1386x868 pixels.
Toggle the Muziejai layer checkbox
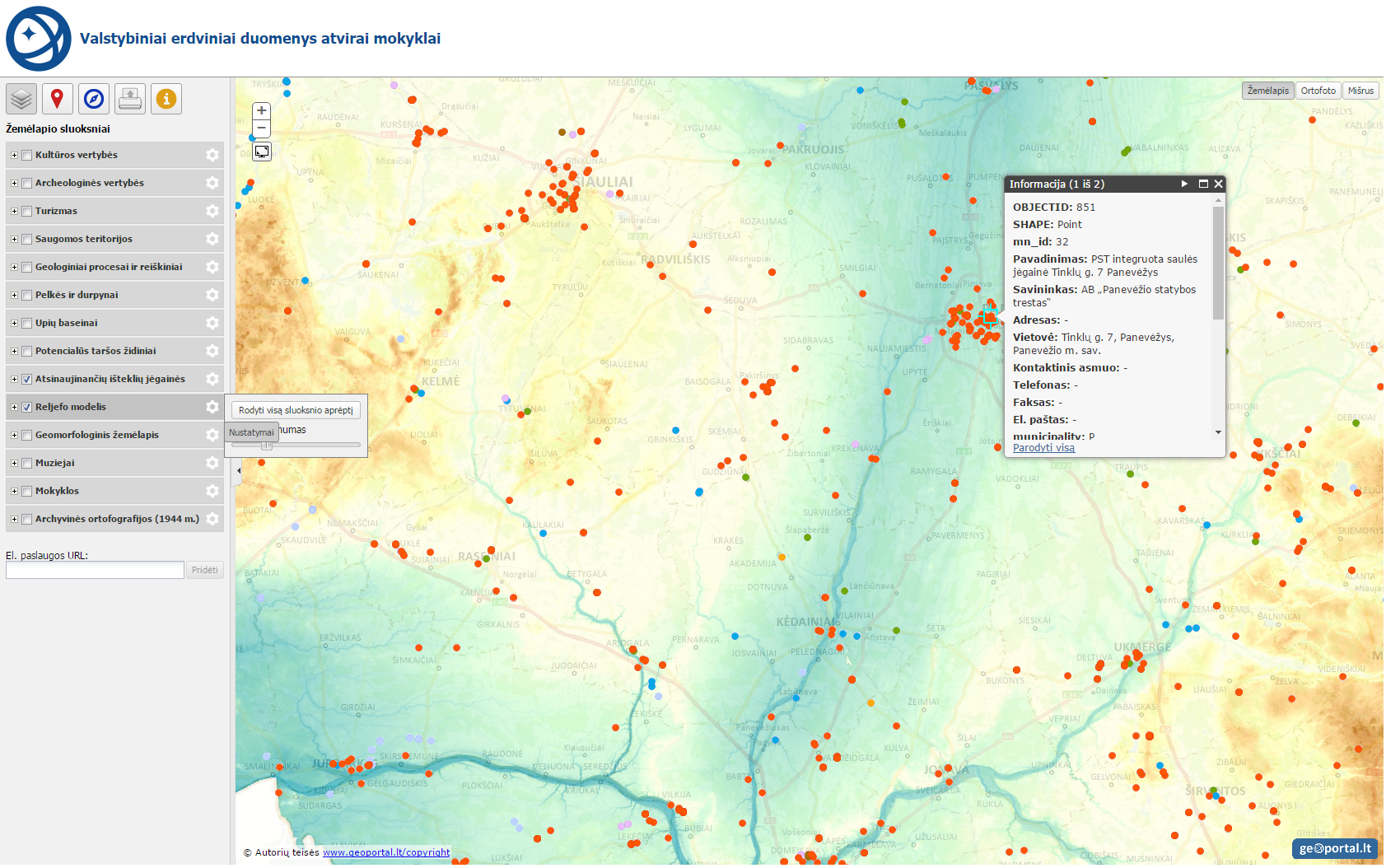click(x=27, y=463)
